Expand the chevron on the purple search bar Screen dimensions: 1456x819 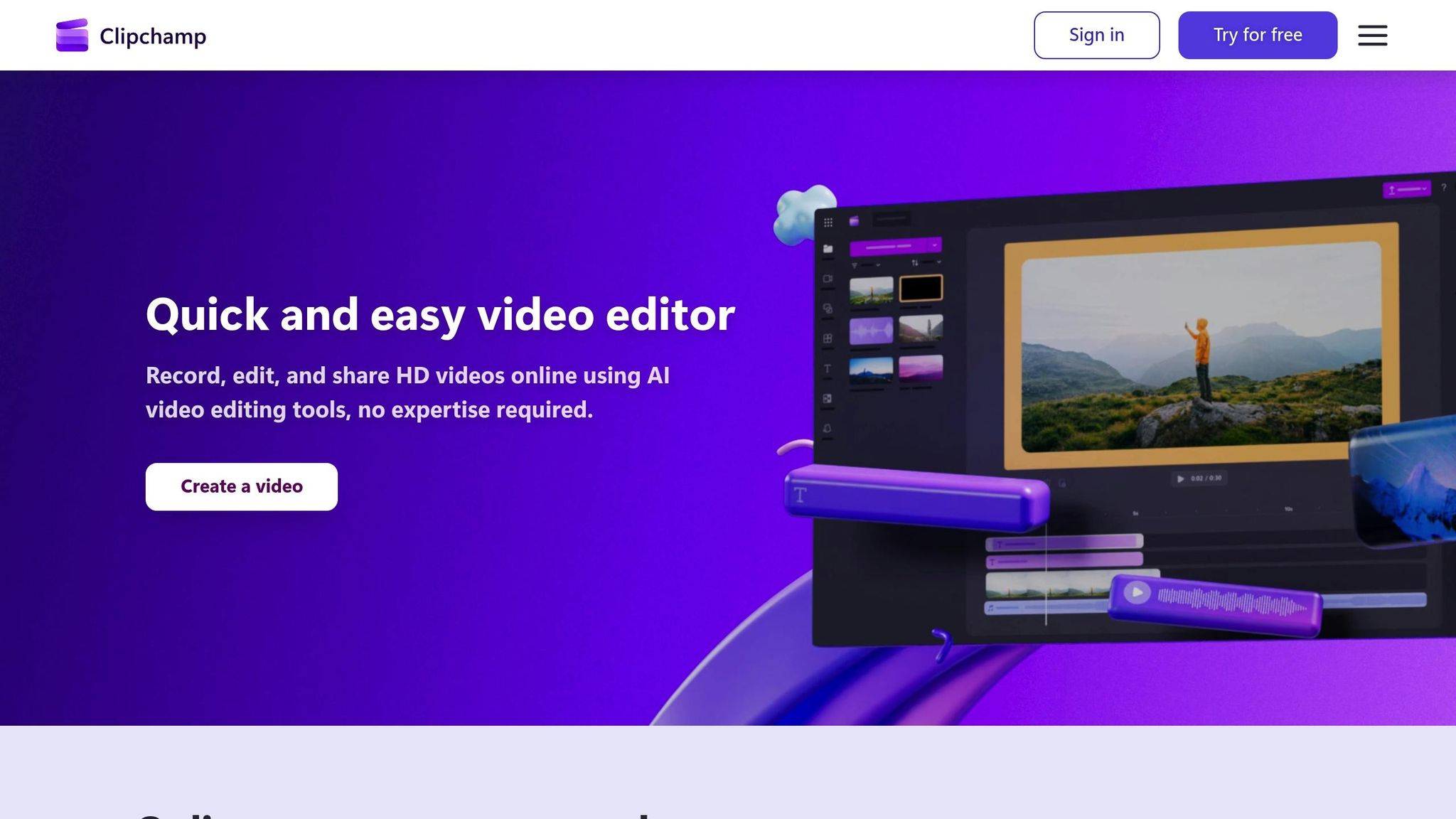coord(936,247)
